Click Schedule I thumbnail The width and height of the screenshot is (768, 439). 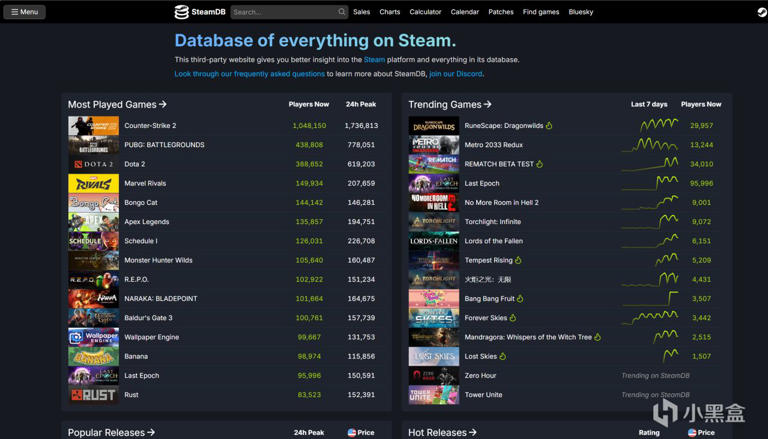click(x=94, y=241)
